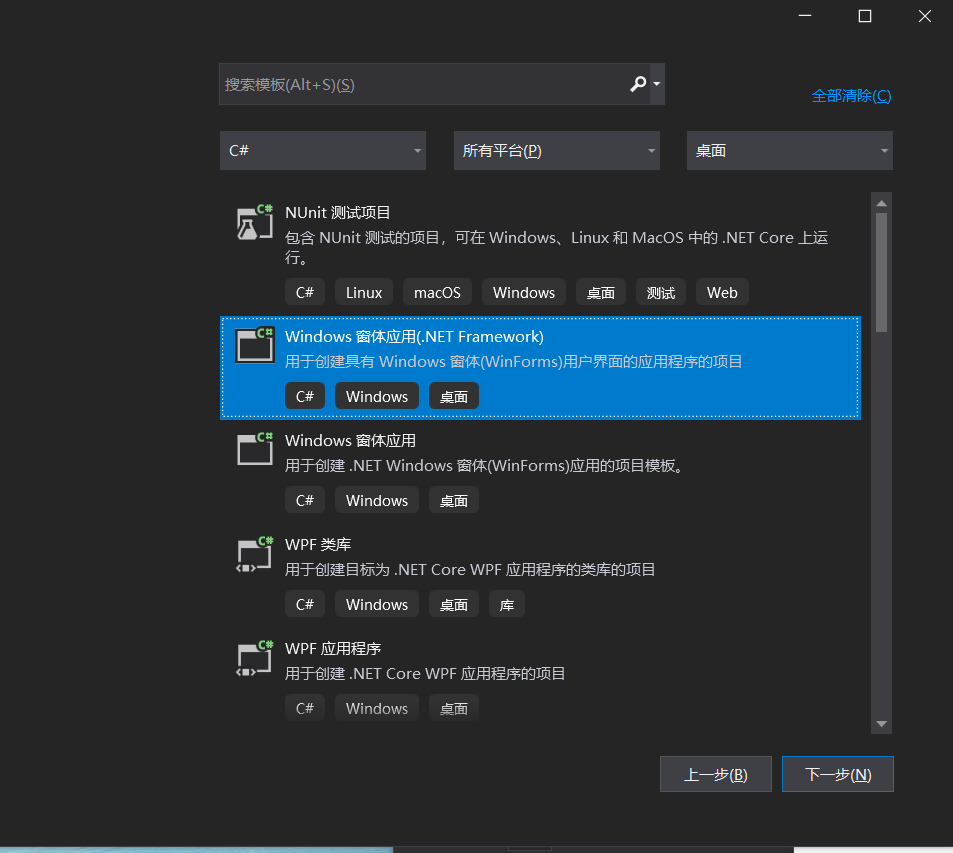Image resolution: width=953 pixels, height=853 pixels.
Task: Open the 所有平台 platform filter dropdown
Action: [557, 150]
